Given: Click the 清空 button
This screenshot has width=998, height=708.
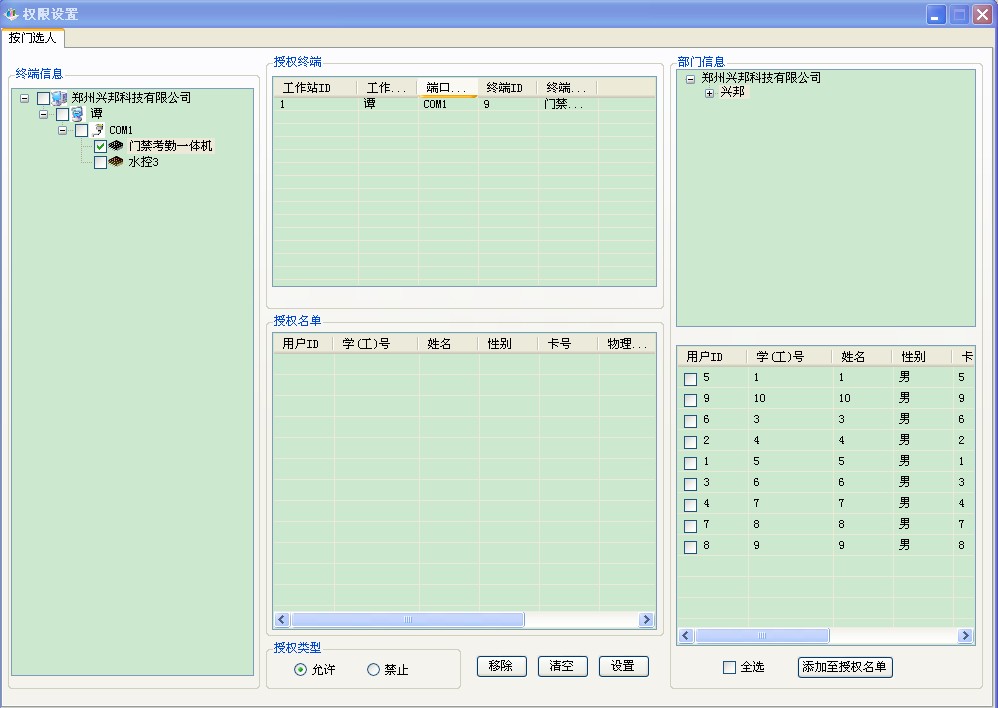Looking at the screenshot, I should tap(563, 666).
